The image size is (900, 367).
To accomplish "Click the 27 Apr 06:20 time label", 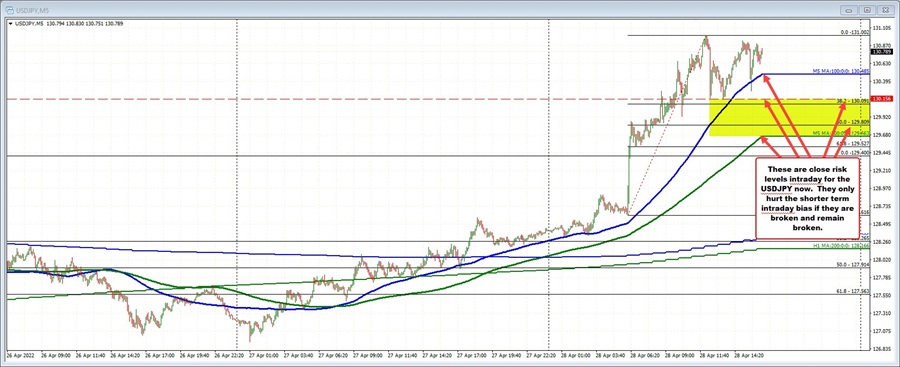I will click(333, 356).
